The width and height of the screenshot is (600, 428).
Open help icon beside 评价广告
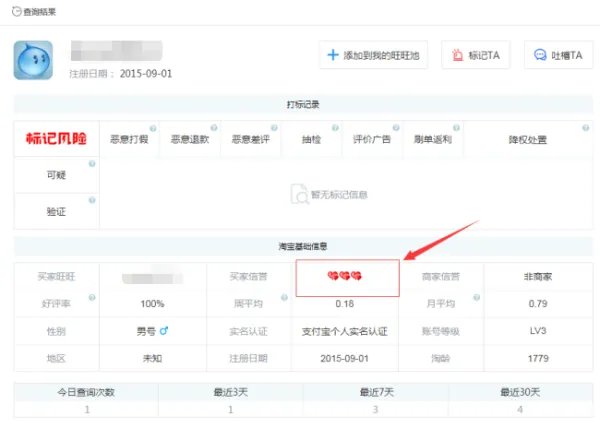point(396,128)
